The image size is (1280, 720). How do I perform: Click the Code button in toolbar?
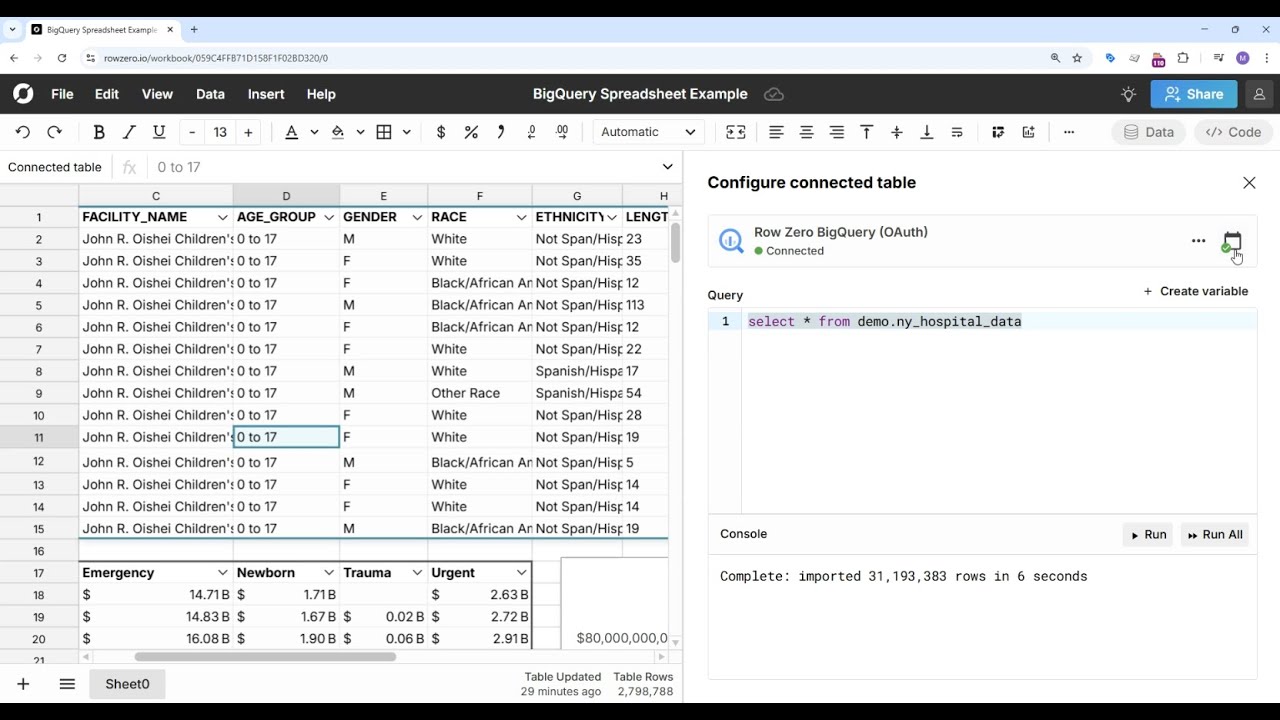pos(1233,132)
